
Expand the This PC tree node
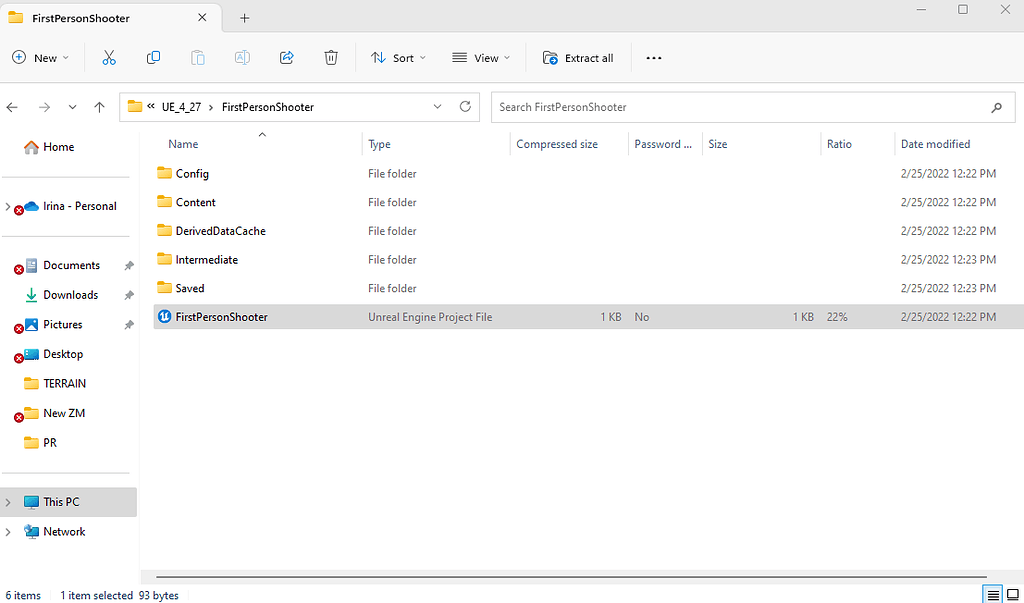click(9, 502)
